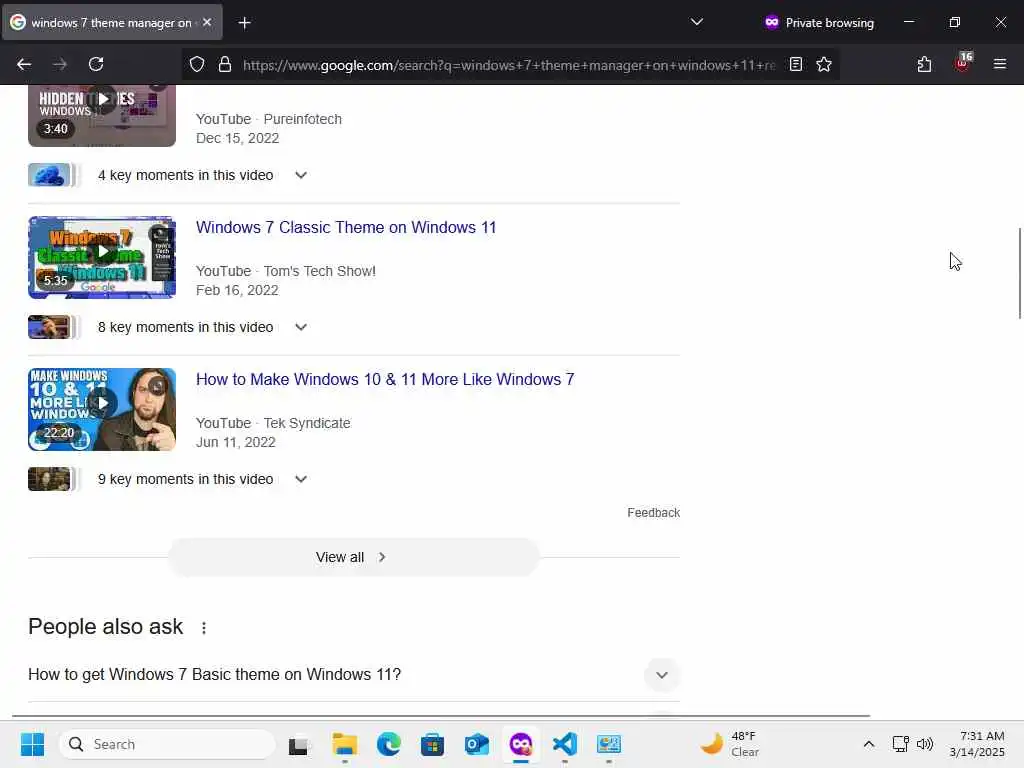Screen dimensions: 1024x768
Task: Go back to previous page
Action: [x=24, y=64]
